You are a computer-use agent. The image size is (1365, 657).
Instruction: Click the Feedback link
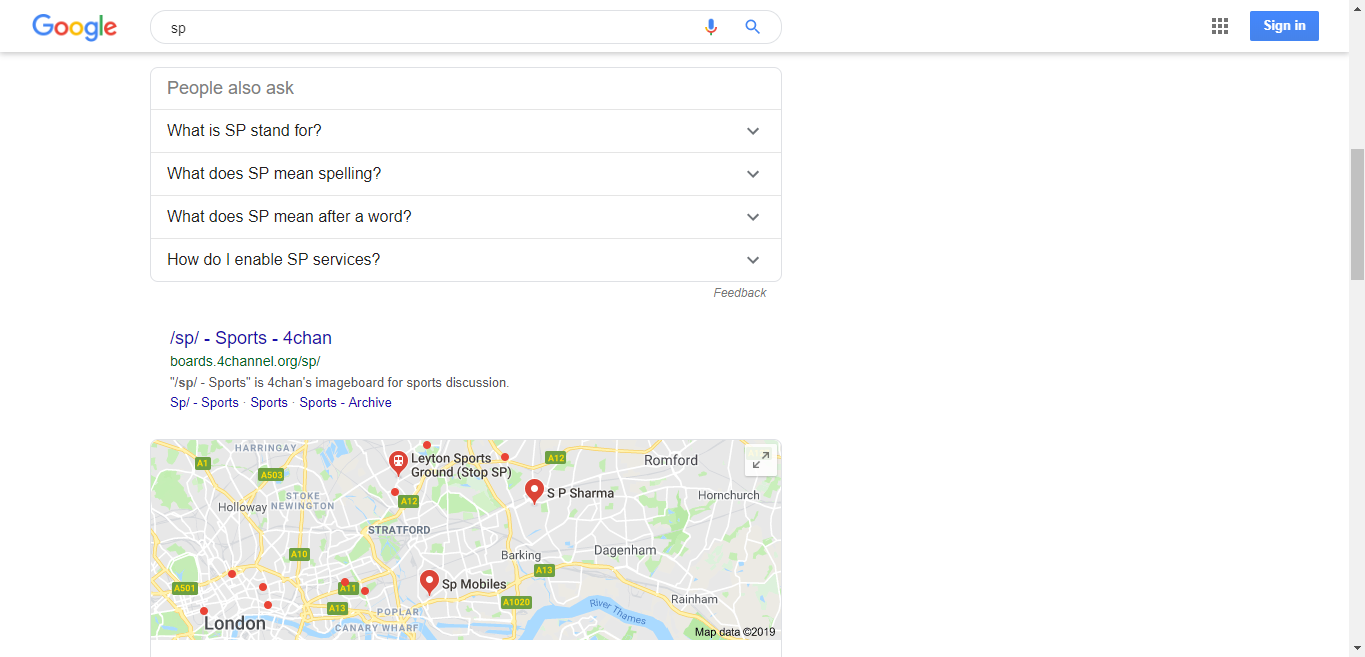(740, 293)
